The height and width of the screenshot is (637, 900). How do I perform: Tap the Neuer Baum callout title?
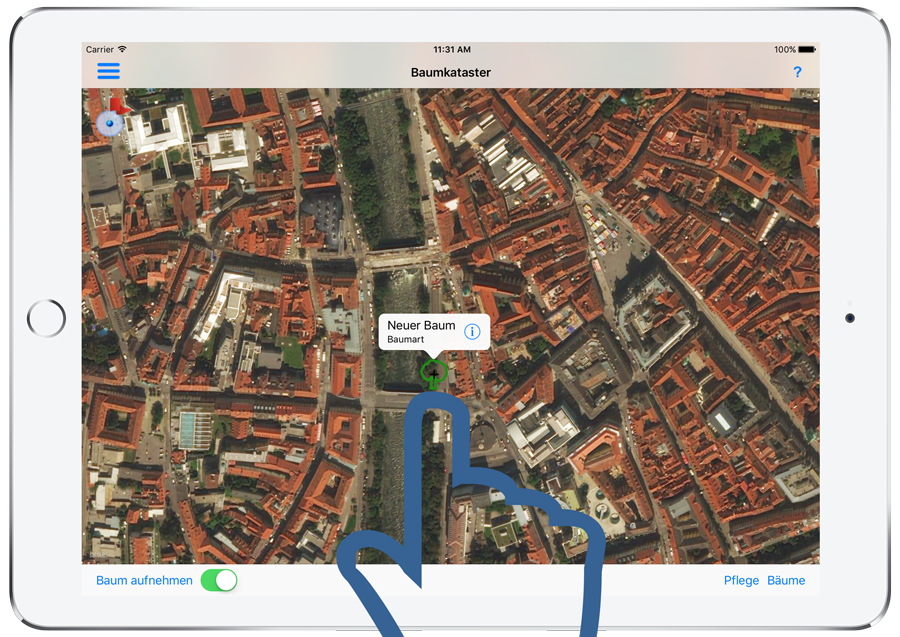[421, 325]
